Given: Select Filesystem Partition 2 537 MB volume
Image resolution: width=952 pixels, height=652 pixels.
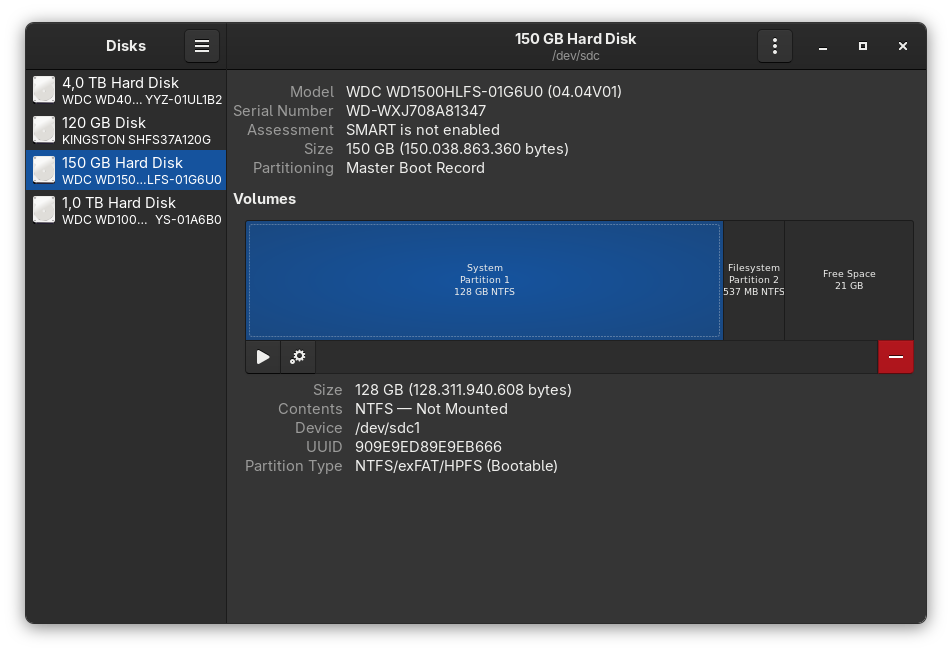Looking at the screenshot, I should click(754, 280).
